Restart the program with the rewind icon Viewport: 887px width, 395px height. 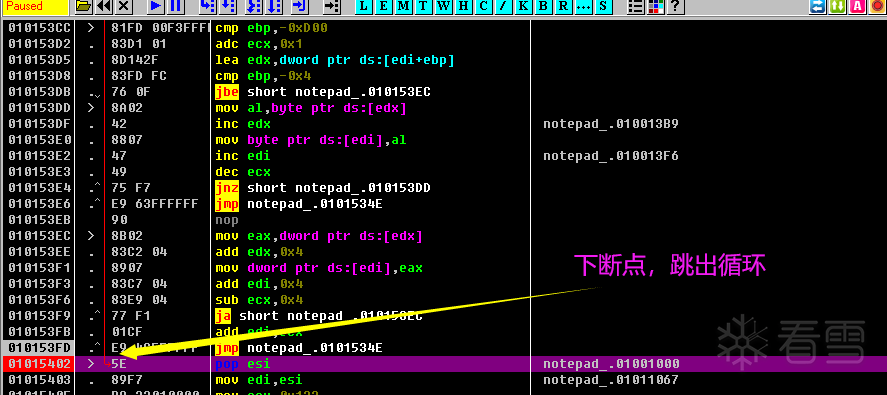point(103,7)
